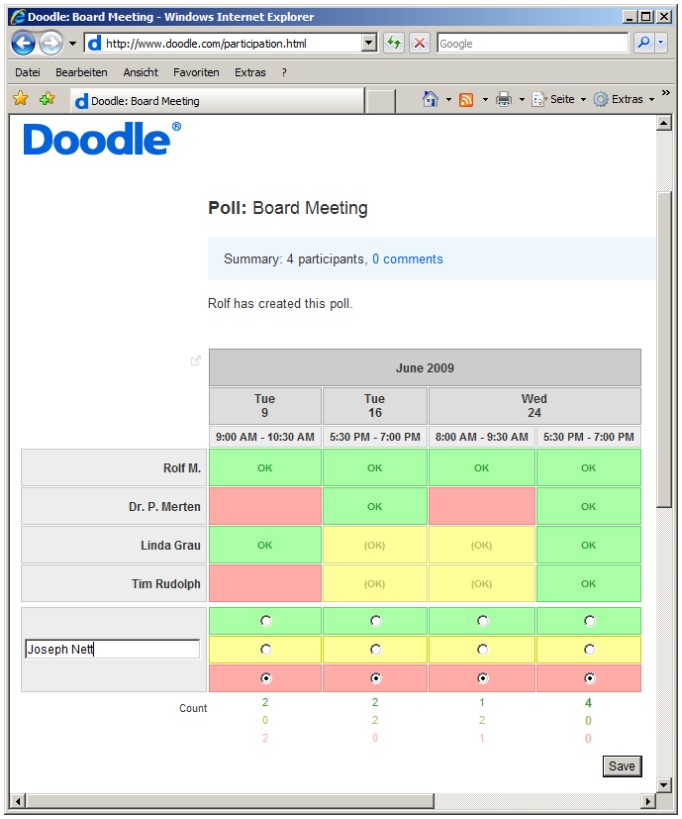Click the Save button
Viewport: 682px width, 819px height.
[x=622, y=766]
